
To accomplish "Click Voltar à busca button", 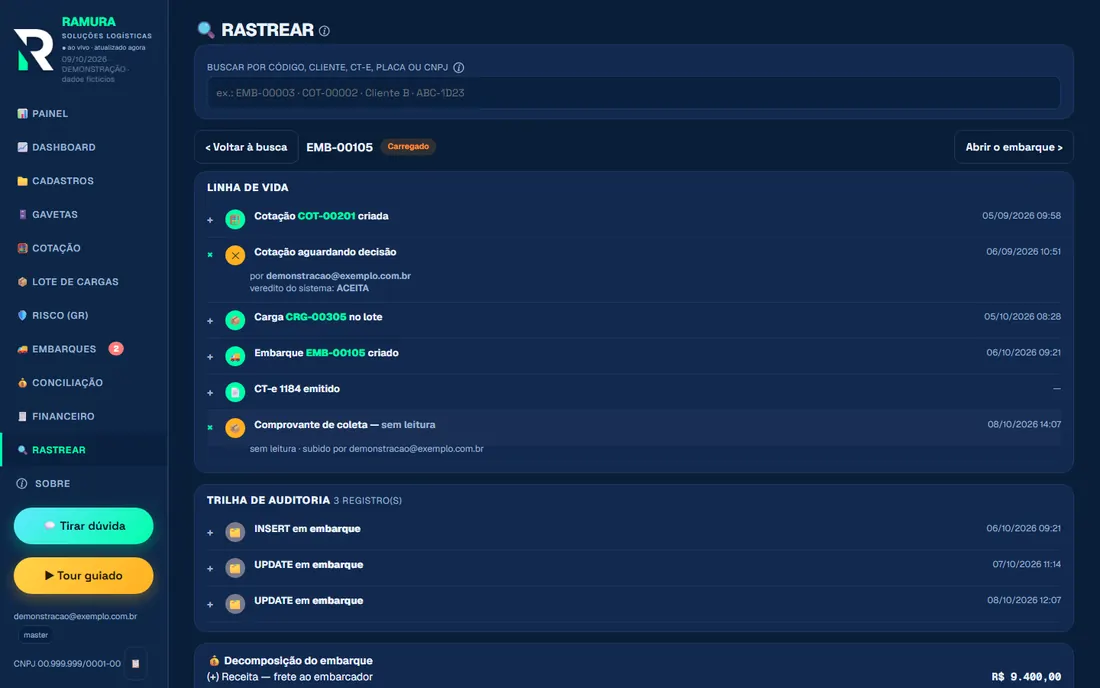I will pyautogui.click(x=246, y=147).
